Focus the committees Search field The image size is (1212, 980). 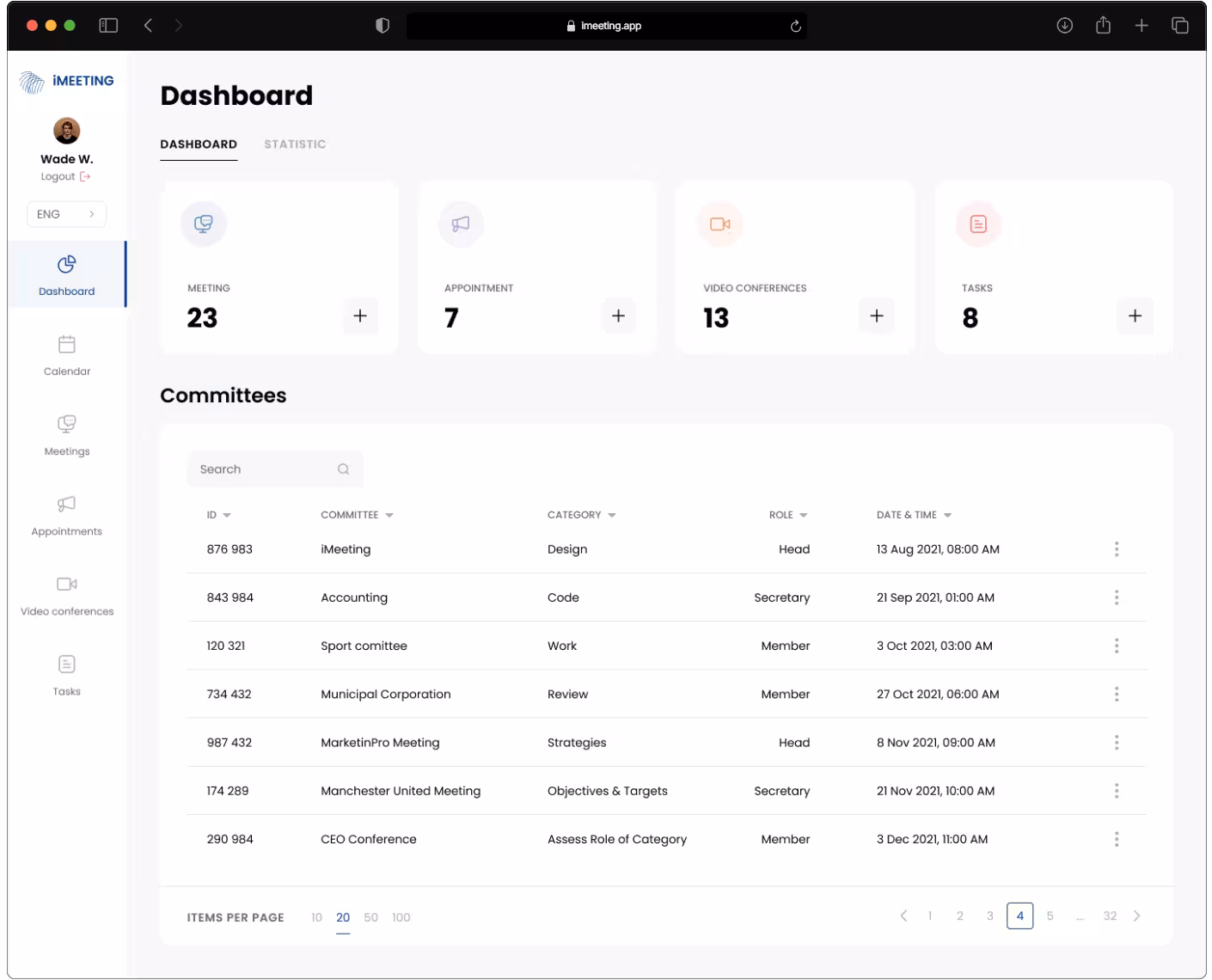click(x=275, y=469)
